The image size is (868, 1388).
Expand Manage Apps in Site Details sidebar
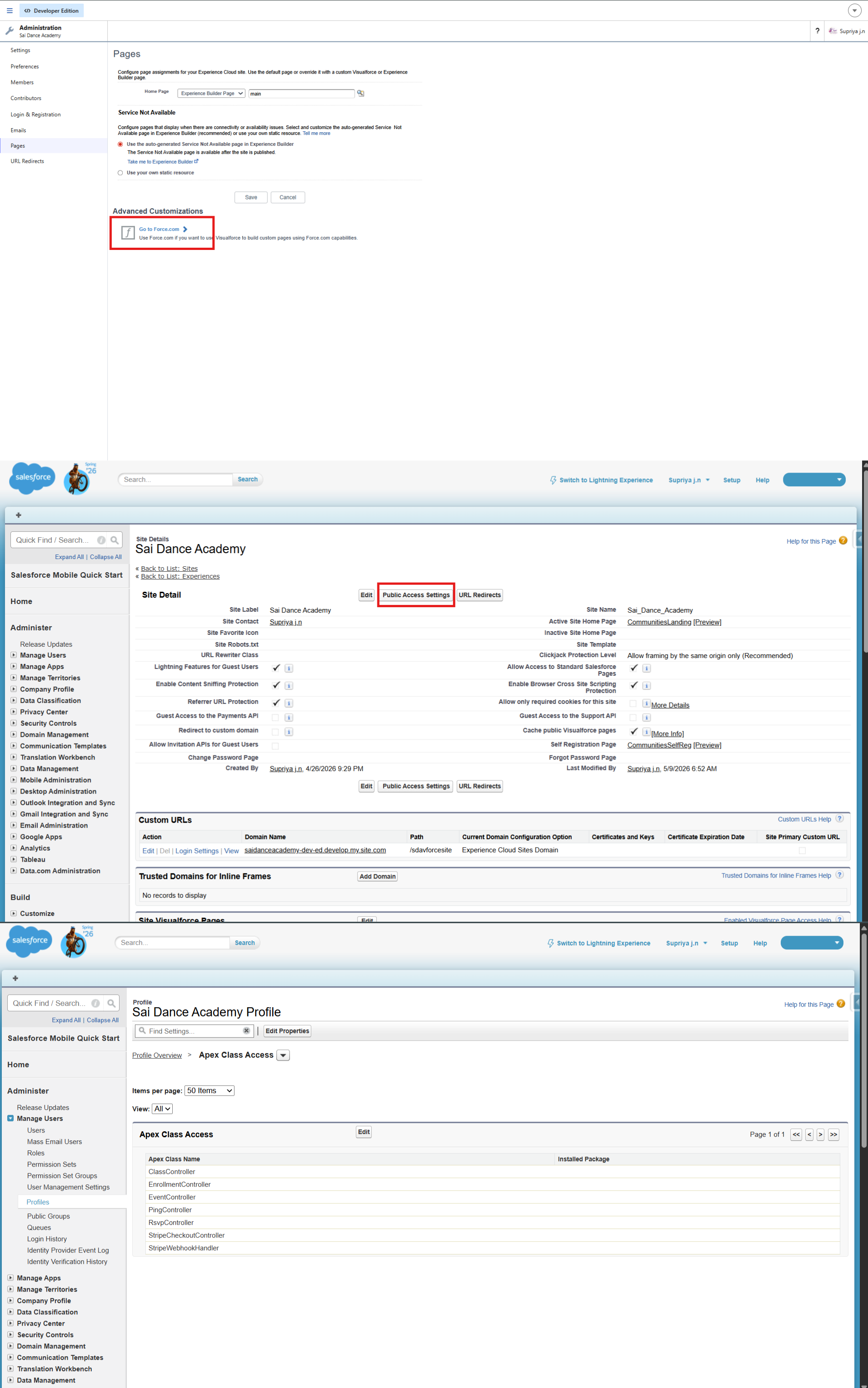pyautogui.click(x=14, y=666)
